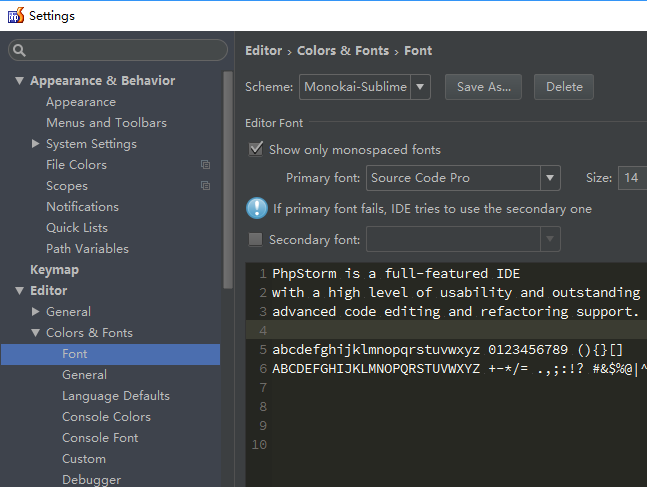Image resolution: width=647 pixels, height=487 pixels.
Task: Click Font in the breadcrumb
Action: (418, 51)
